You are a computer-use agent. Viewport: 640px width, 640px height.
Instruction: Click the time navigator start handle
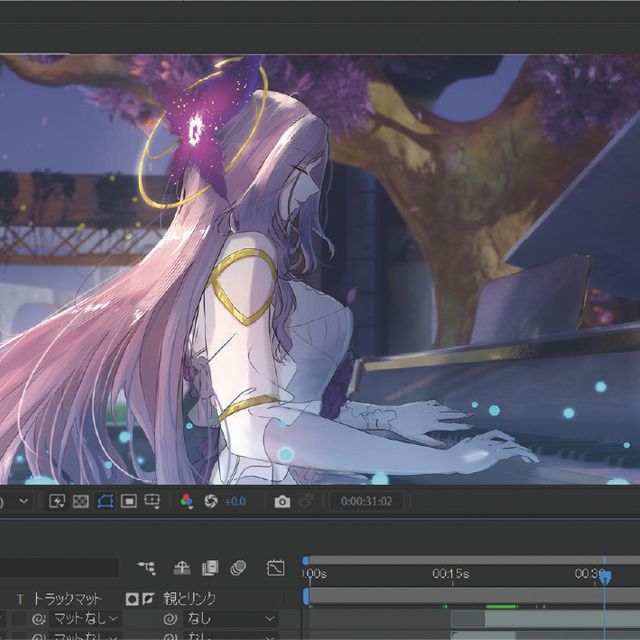click(x=306, y=560)
